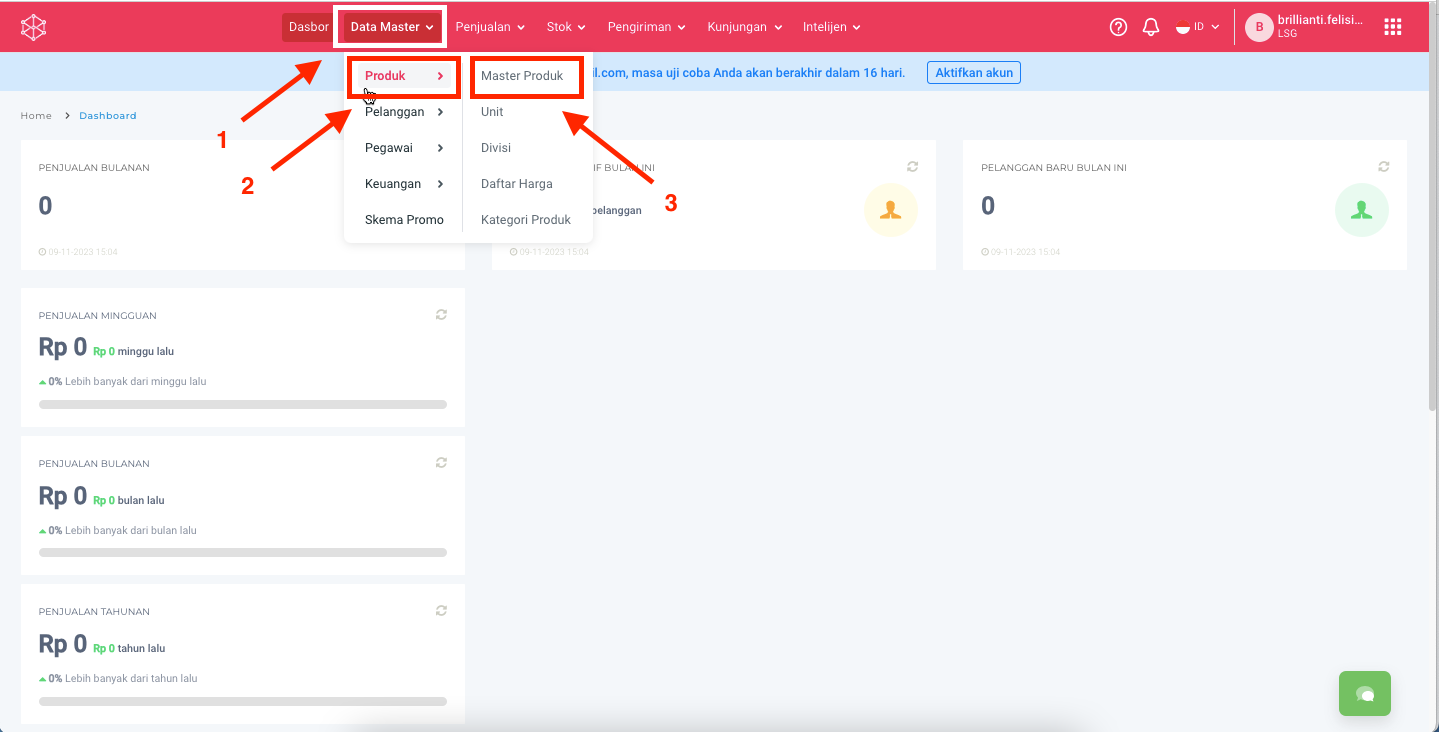Click the Aktifkan akun button
This screenshot has height=732, width=1439.
tap(973, 72)
